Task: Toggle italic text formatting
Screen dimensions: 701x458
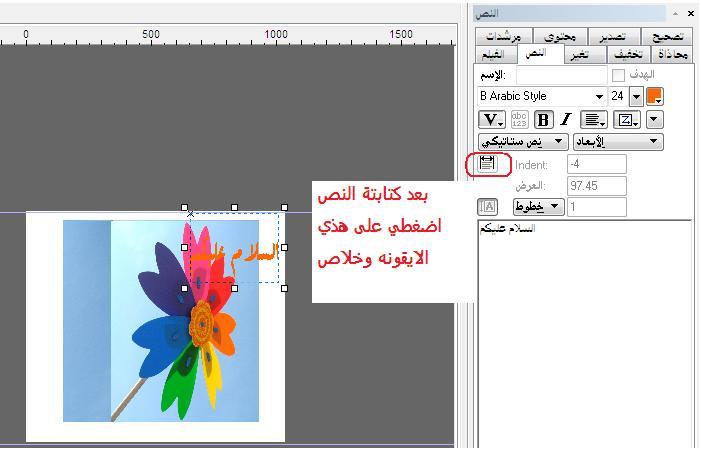Action: (x=565, y=120)
